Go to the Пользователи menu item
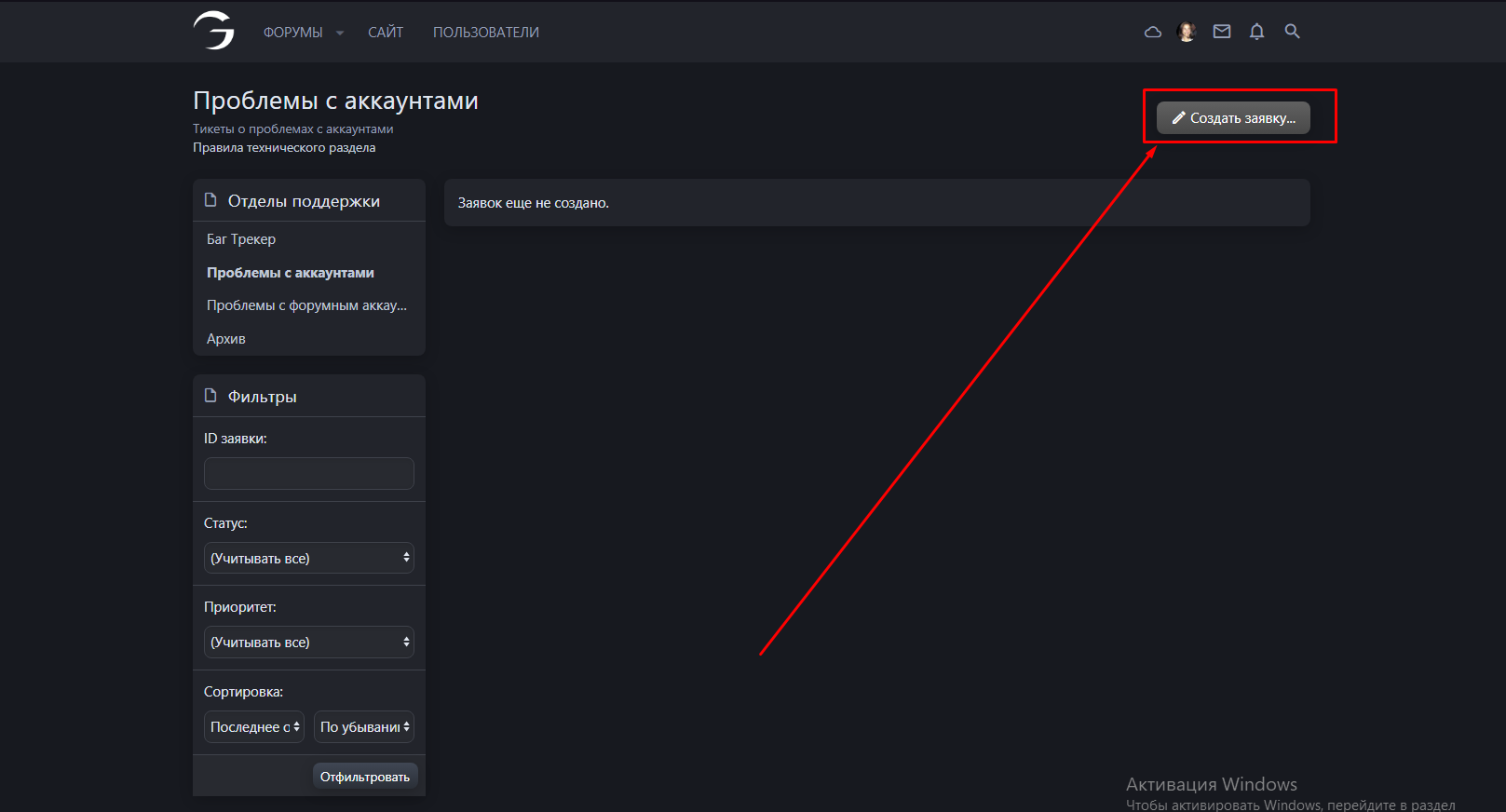1506x812 pixels. tap(485, 33)
